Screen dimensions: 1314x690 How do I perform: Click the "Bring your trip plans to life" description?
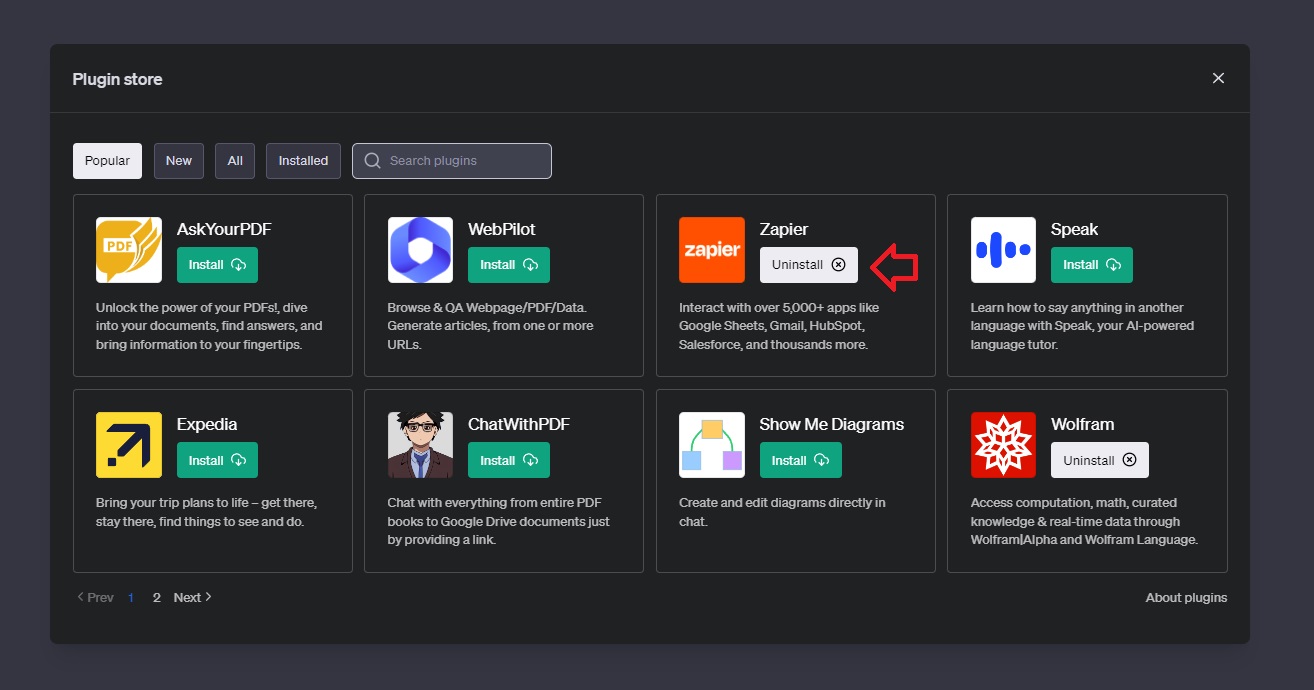click(x=206, y=512)
